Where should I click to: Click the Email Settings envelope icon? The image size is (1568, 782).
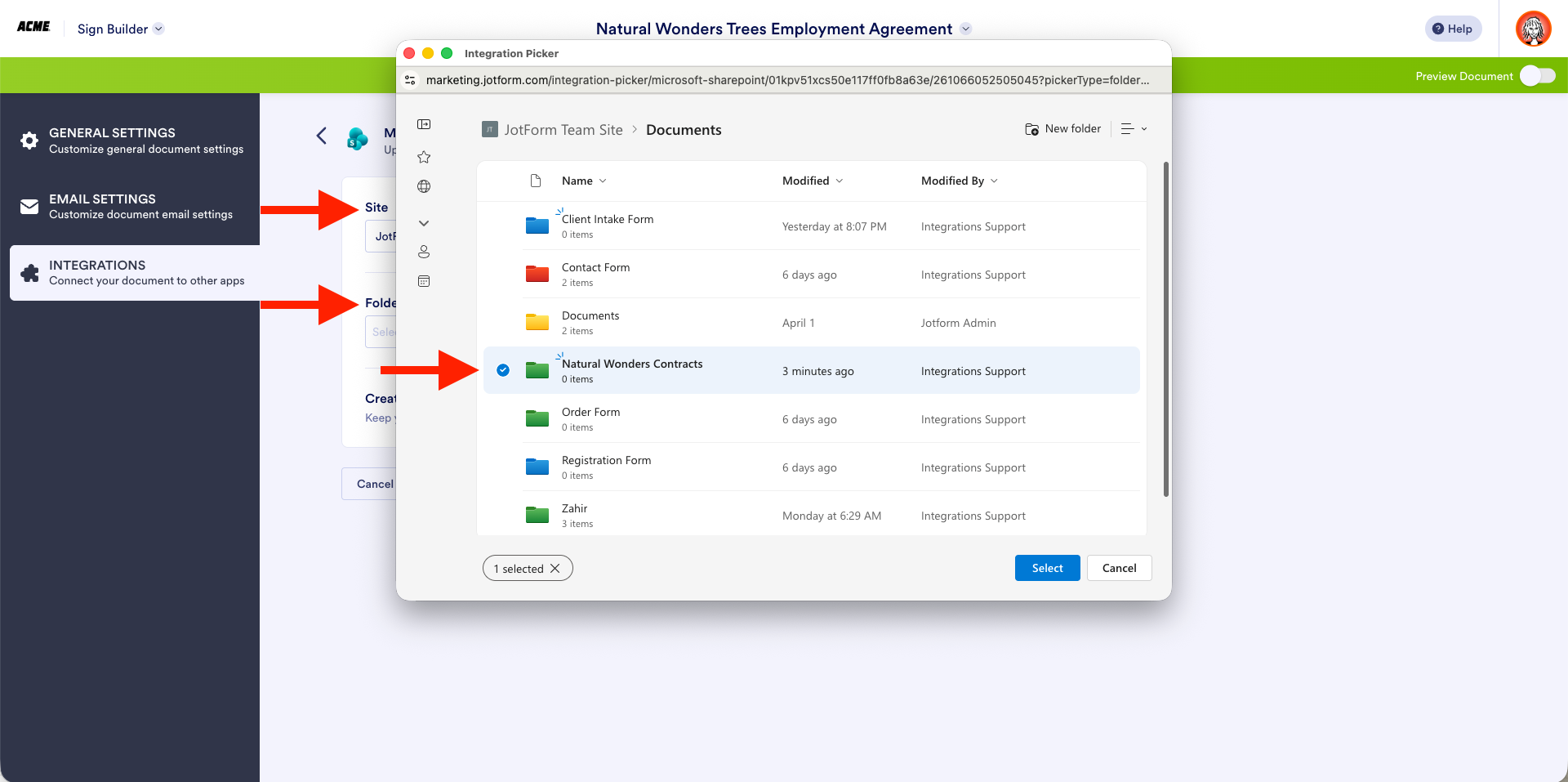[x=29, y=206]
